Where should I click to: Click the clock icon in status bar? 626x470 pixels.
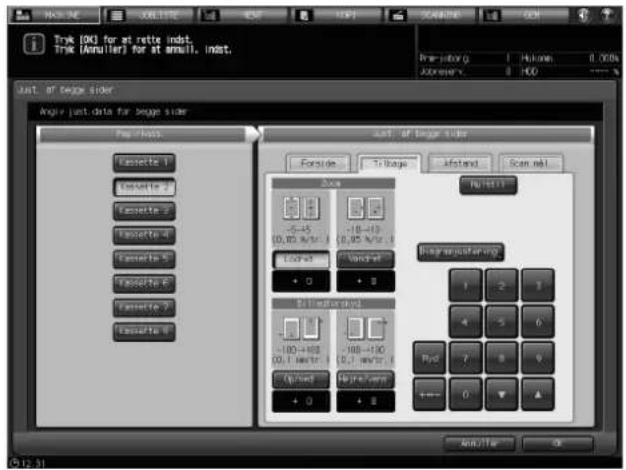15,463
